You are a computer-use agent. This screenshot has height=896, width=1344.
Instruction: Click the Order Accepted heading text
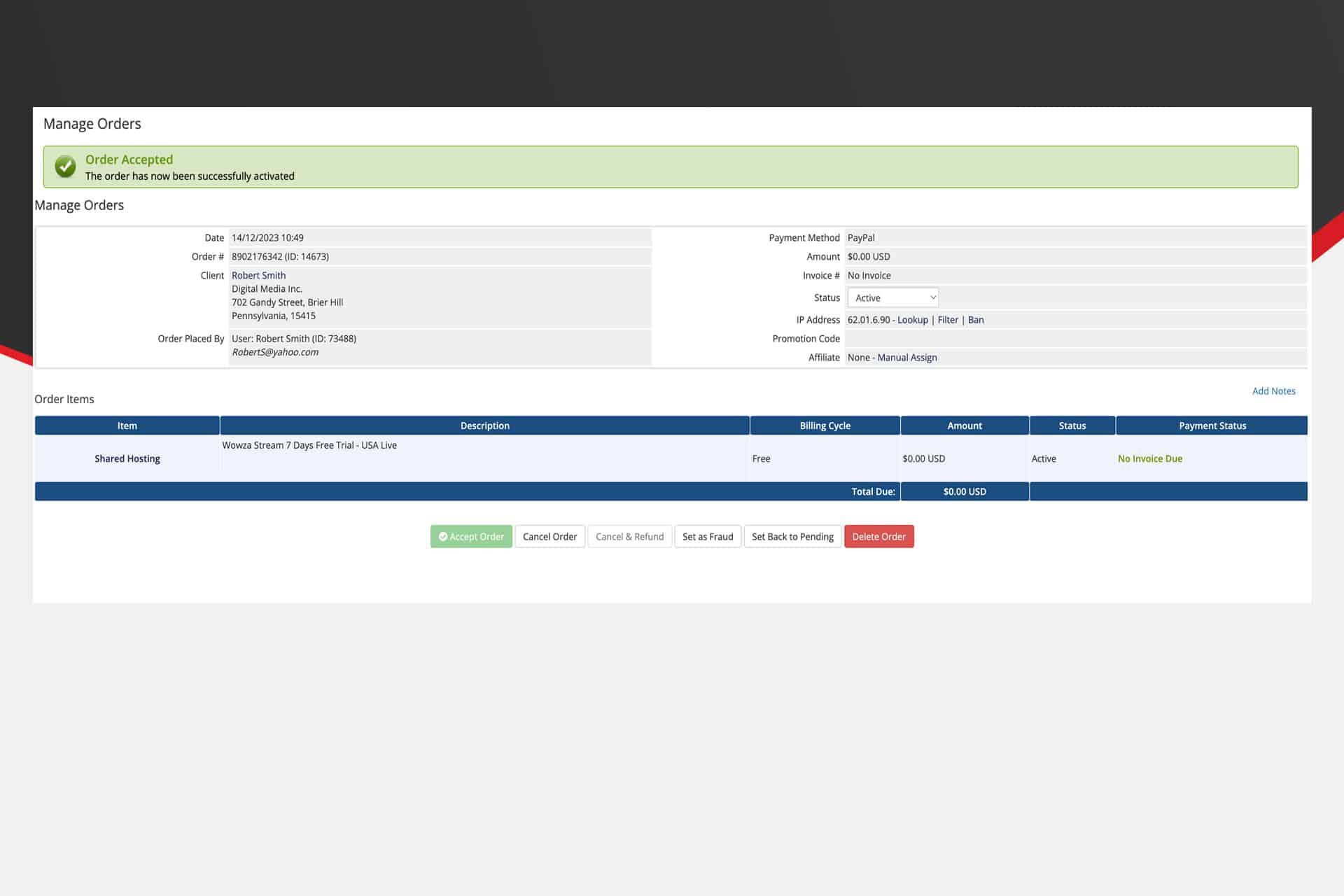pyautogui.click(x=129, y=160)
